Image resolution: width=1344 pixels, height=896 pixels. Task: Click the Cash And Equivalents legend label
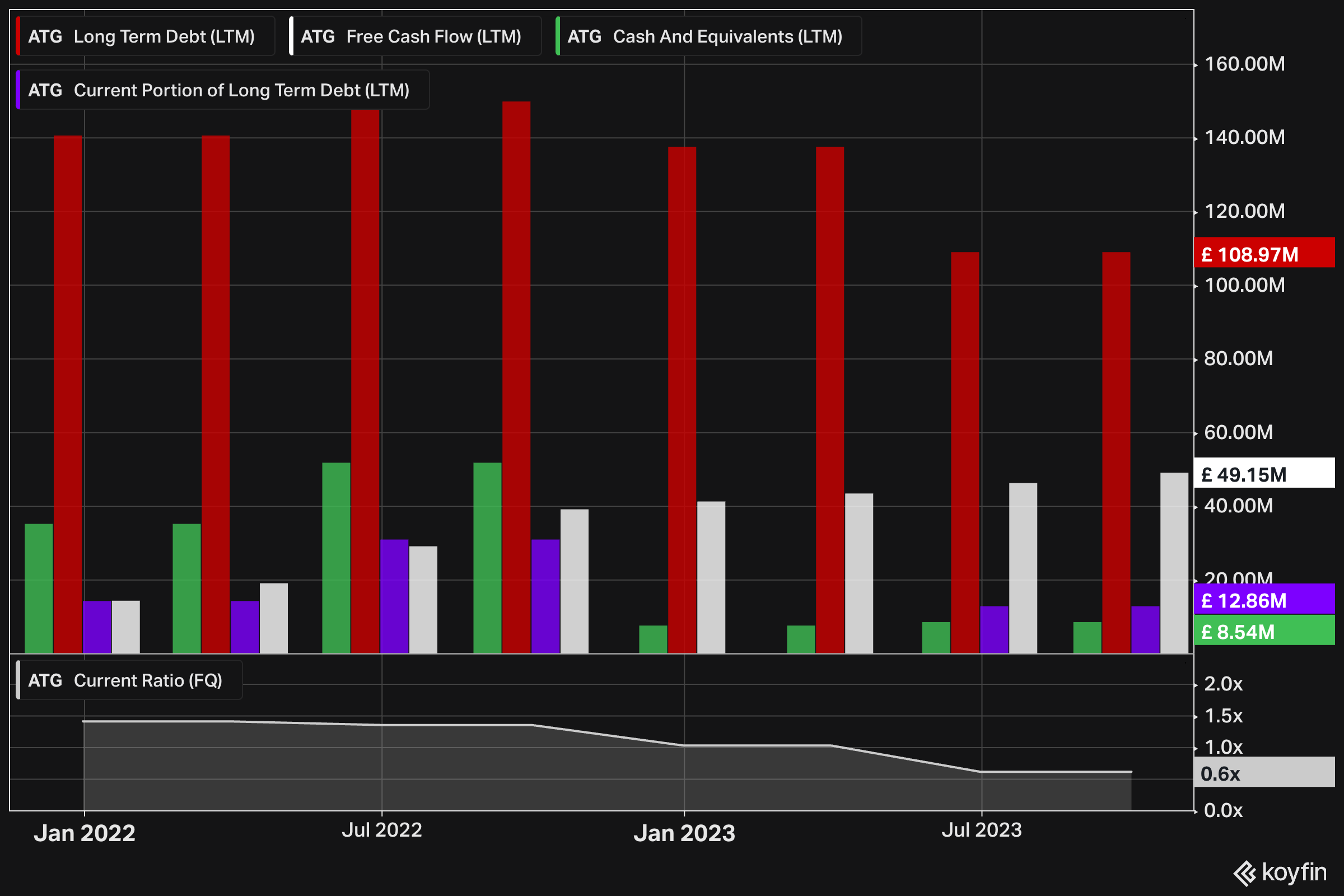727,36
